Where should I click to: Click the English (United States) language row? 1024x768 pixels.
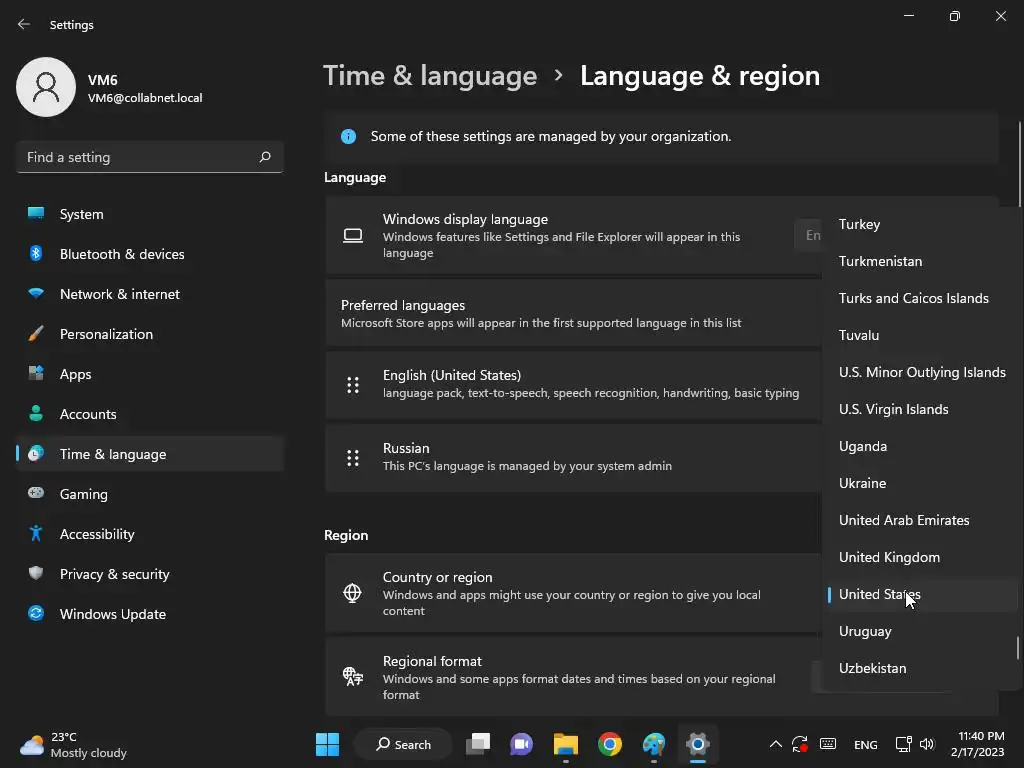(573, 385)
